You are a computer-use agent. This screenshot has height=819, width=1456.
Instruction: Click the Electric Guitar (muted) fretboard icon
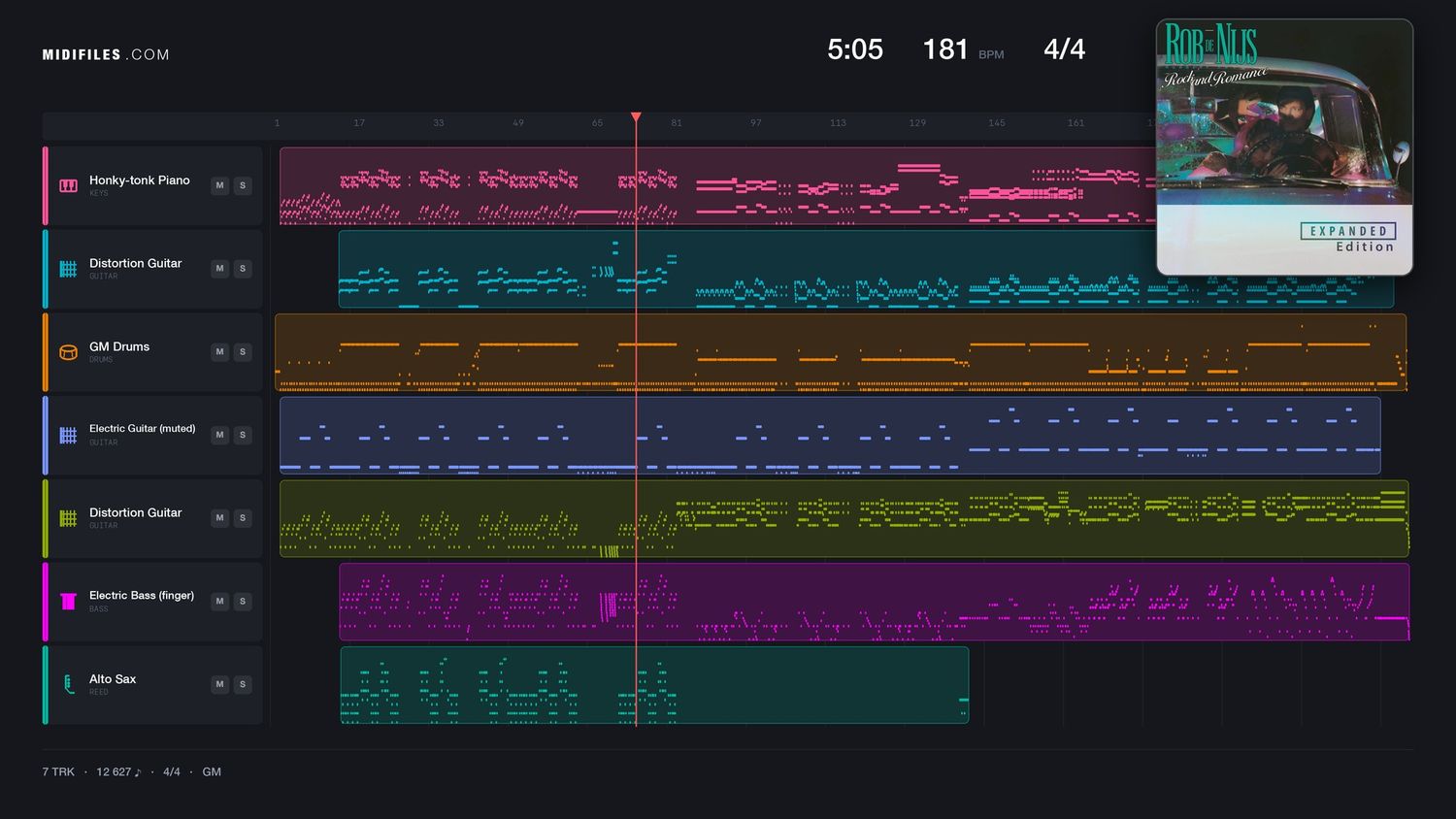pyautogui.click(x=68, y=435)
